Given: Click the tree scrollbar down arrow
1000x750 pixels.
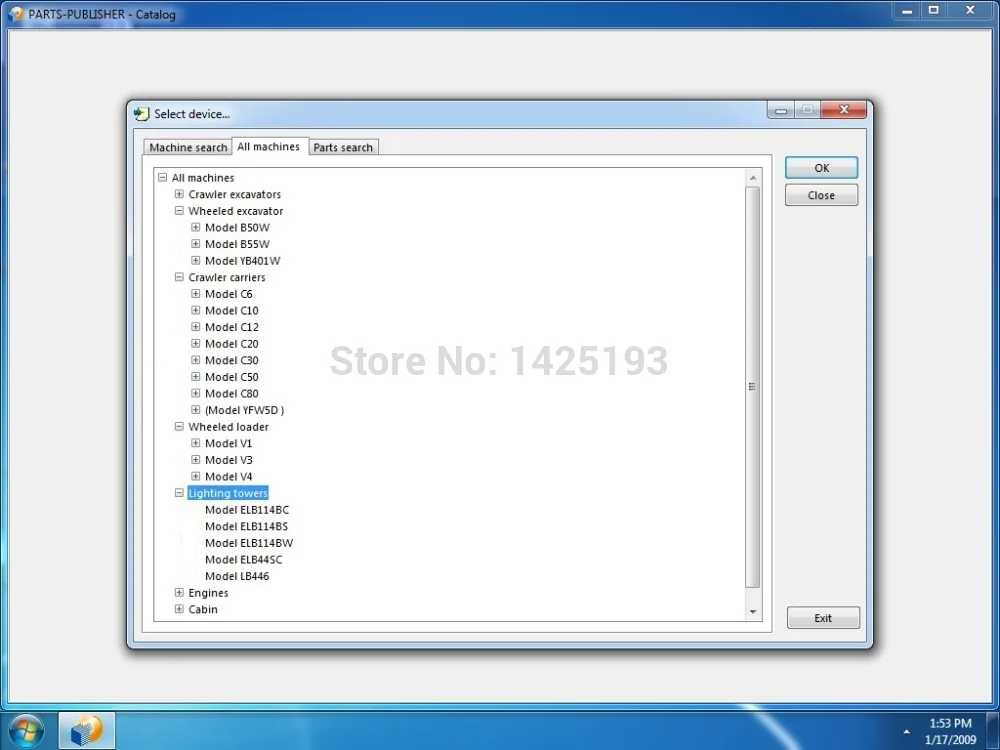Looking at the screenshot, I should [x=753, y=612].
